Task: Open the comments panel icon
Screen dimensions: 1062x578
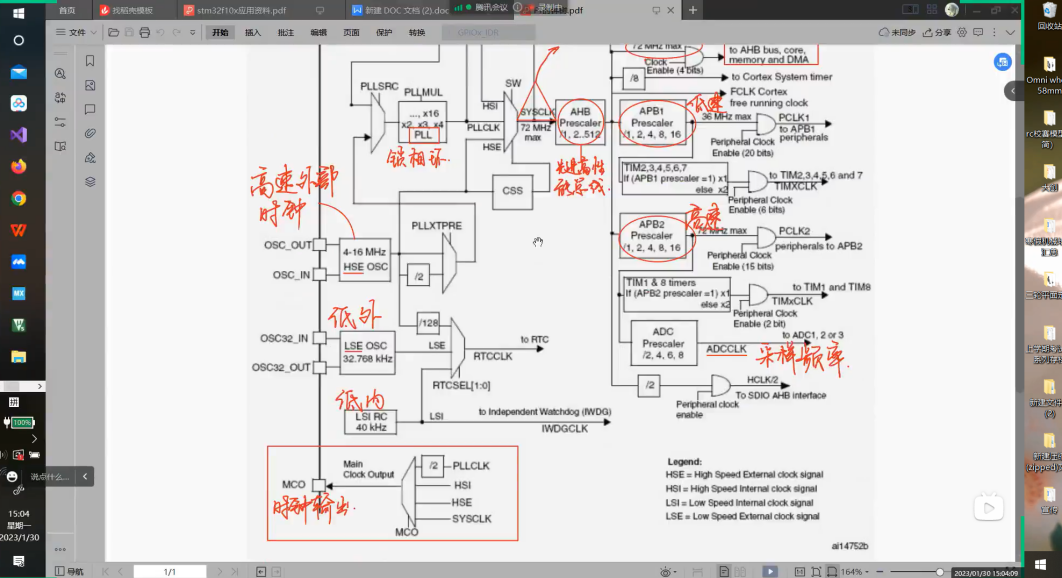Action: point(90,109)
